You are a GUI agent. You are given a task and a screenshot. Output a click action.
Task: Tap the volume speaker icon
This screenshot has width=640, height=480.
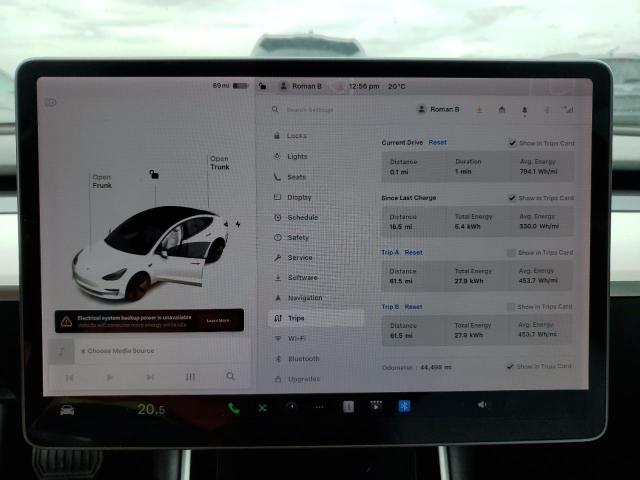pyautogui.click(x=482, y=405)
